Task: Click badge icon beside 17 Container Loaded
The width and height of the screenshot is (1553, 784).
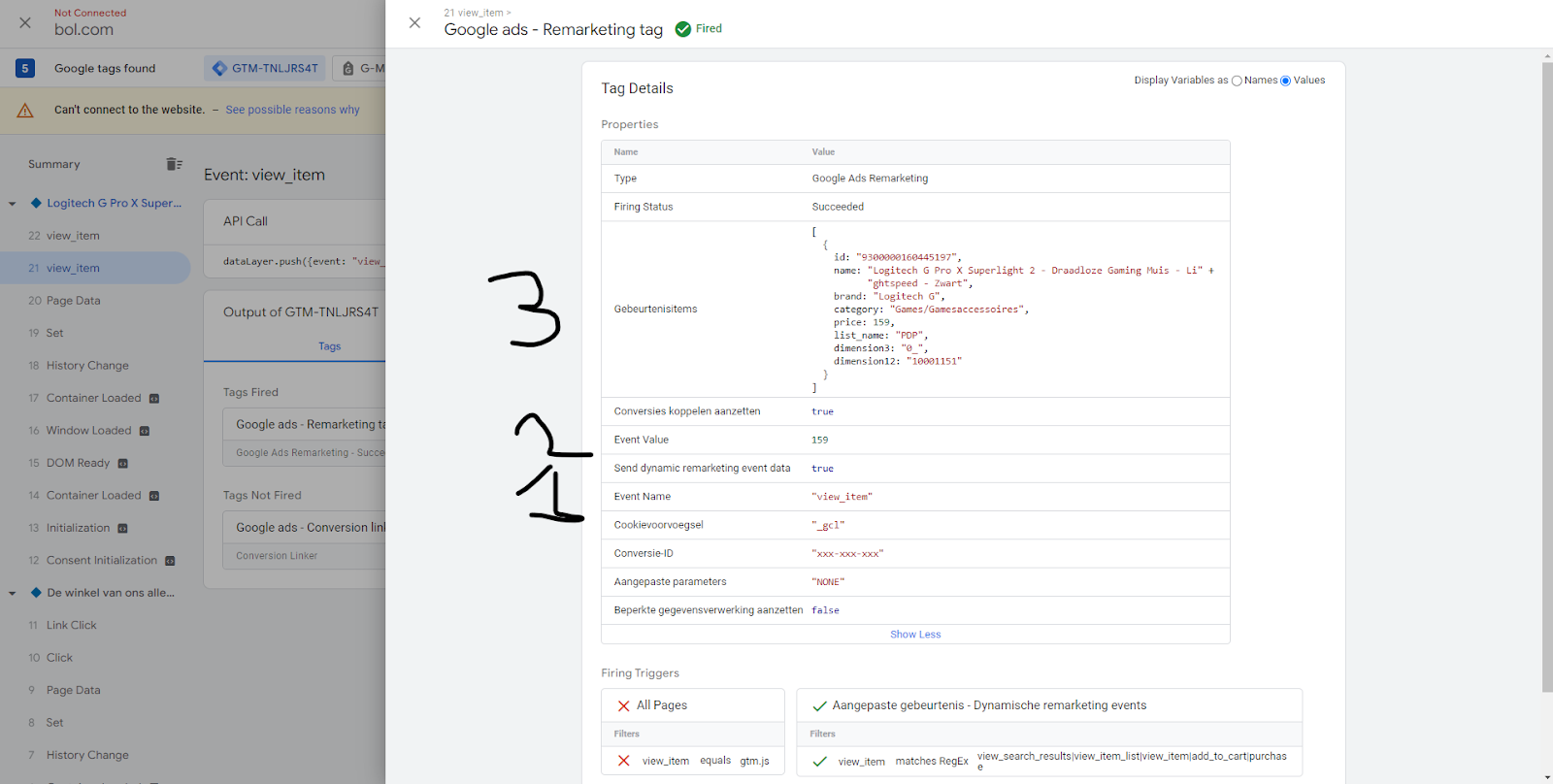Action: (x=154, y=399)
